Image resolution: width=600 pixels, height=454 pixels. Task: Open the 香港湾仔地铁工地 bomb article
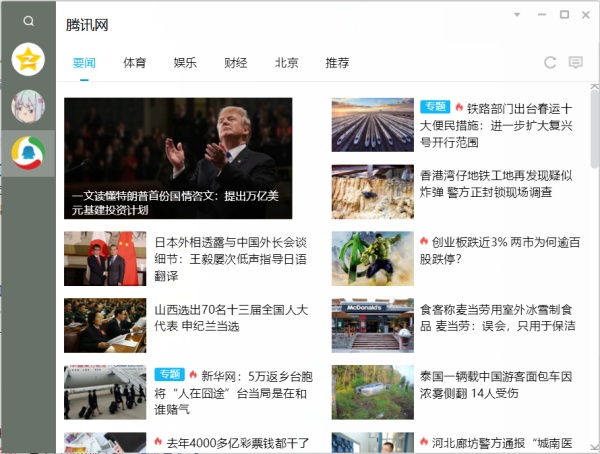coord(495,183)
